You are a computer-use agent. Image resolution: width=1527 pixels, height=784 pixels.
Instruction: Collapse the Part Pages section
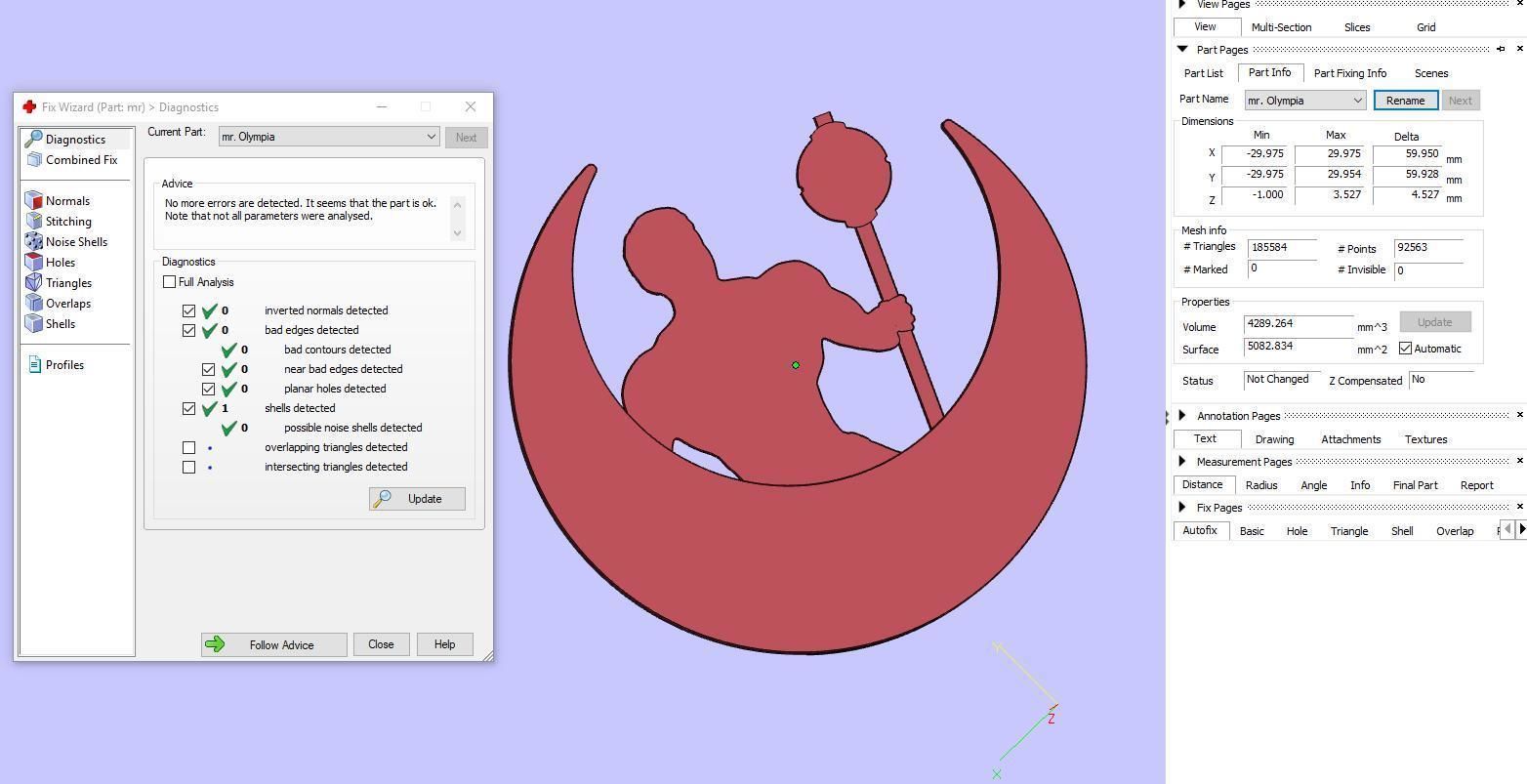(1182, 49)
